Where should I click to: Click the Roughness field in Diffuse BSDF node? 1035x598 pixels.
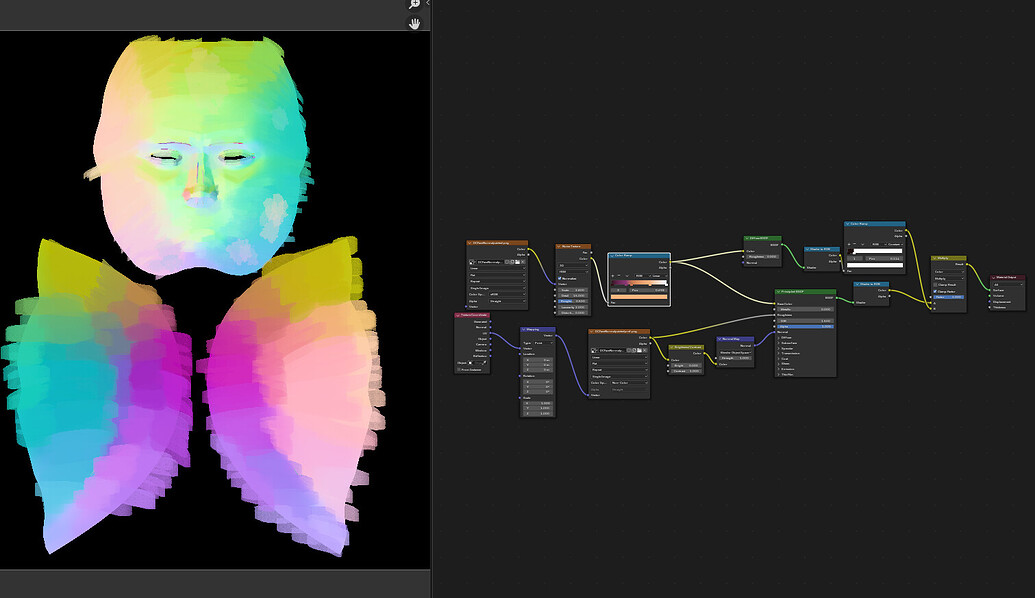[x=762, y=257]
